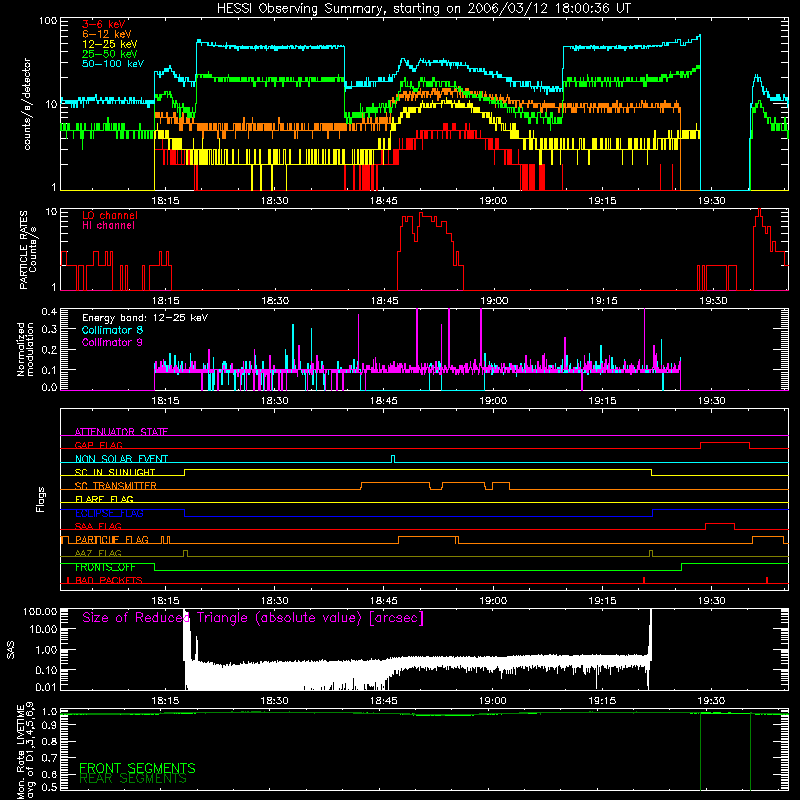The width and height of the screenshot is (800, 800).
Task: Click the Flags panel axis label
Action: click(40, 499)
